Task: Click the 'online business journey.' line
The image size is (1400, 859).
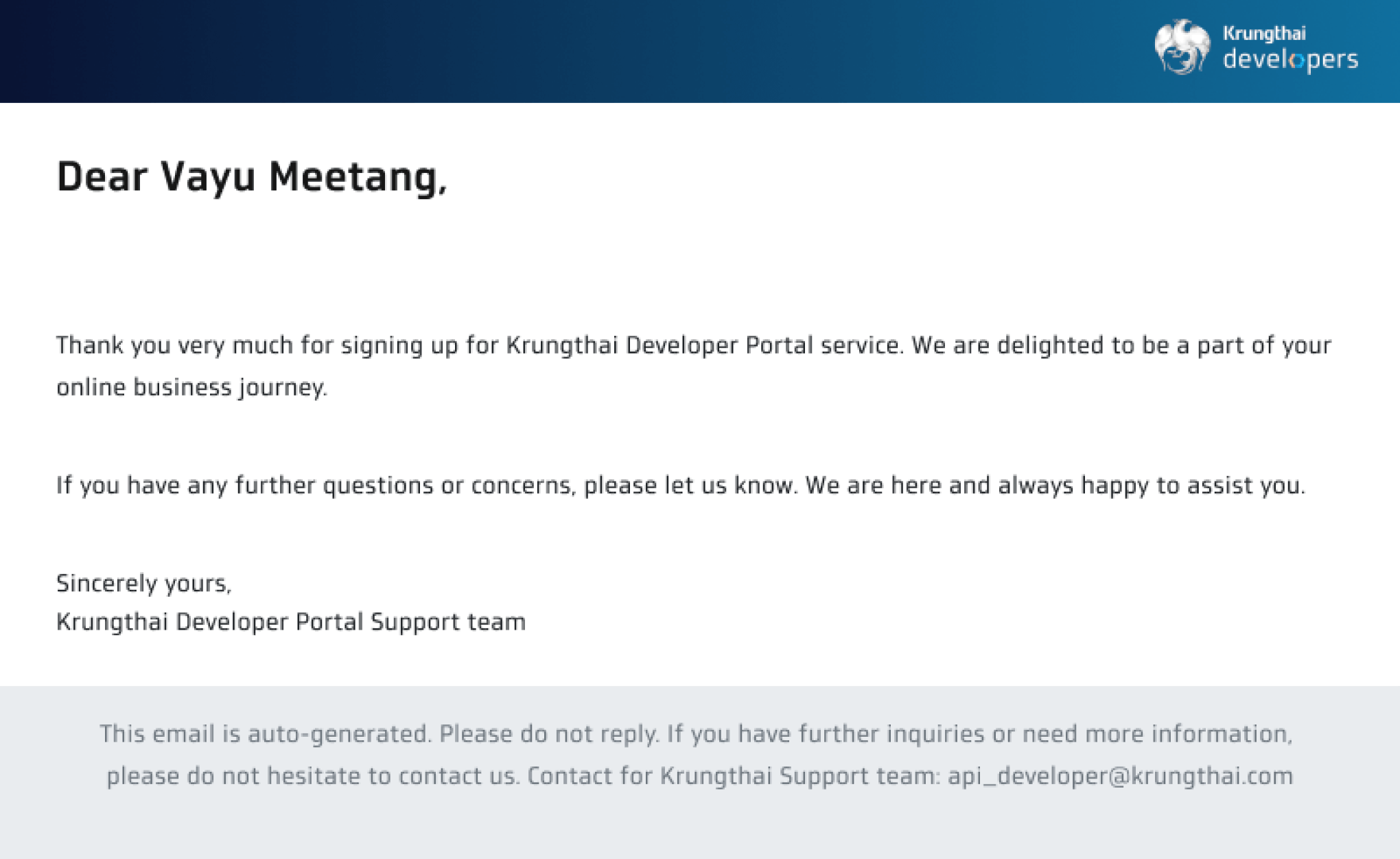Action: [x=191, y=387]
